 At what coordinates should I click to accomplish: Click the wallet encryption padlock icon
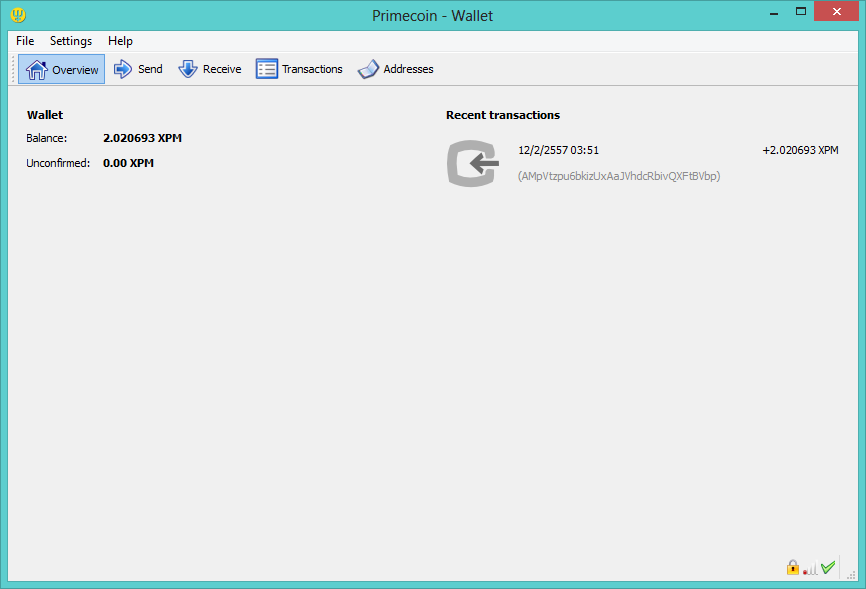coord(793,567)
